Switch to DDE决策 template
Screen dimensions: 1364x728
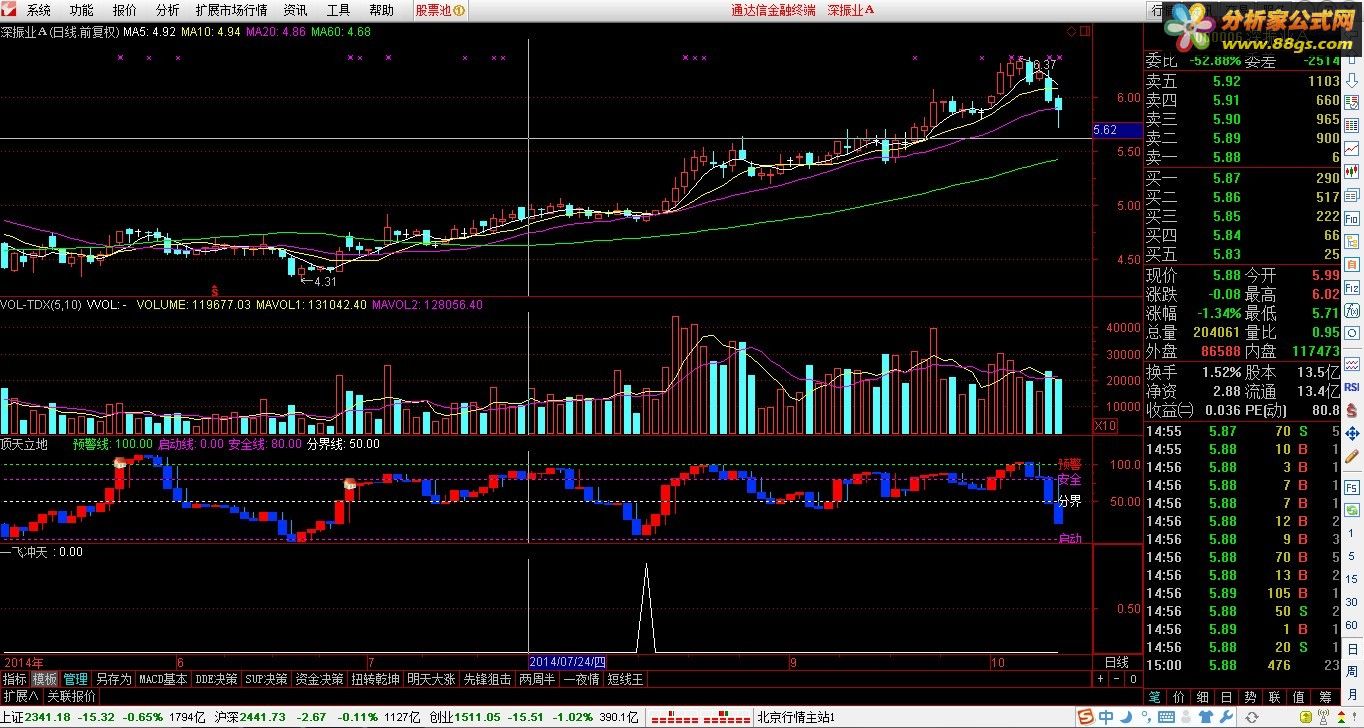click(217, 678)
